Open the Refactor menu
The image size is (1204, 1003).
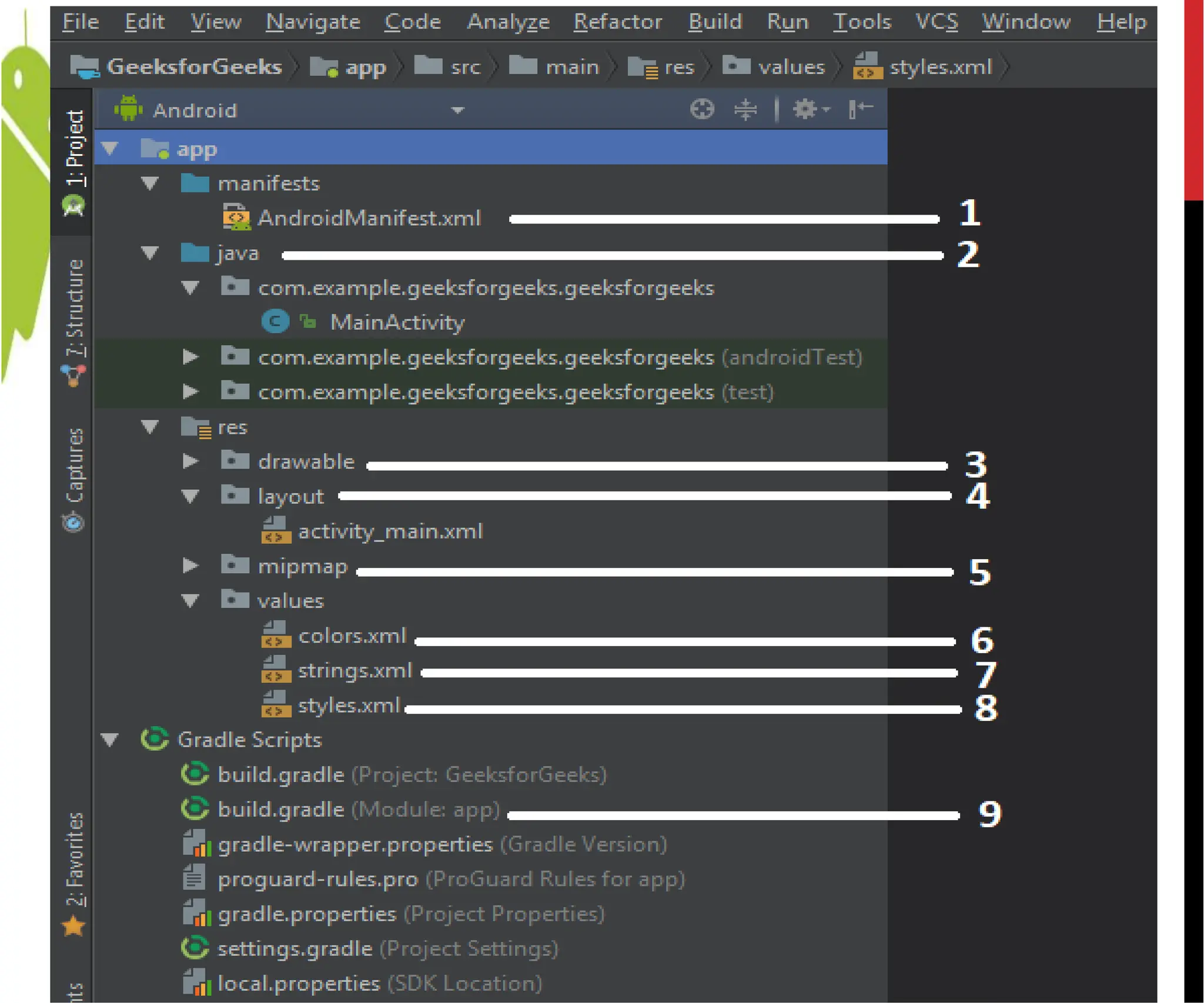pyautogui.click(x=617, y=22)
